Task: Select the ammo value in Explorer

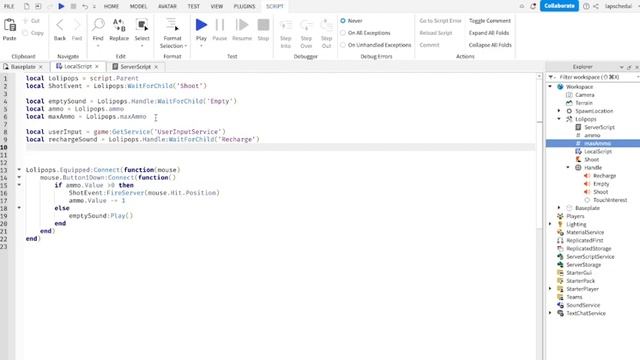Action: tap(592, 135)
